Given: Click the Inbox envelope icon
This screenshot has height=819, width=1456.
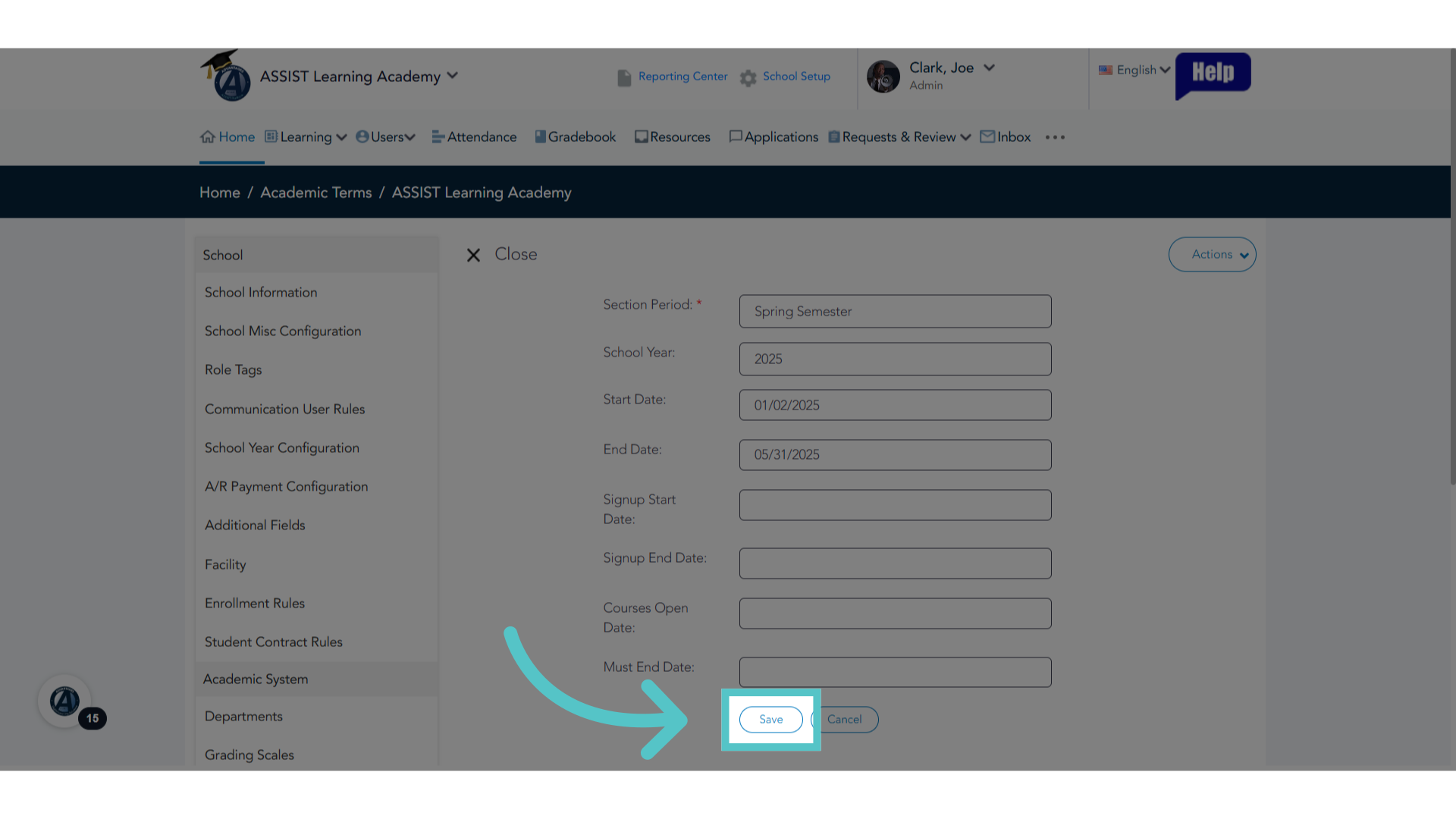Looking at the screenshot, I should tap(987, 136).
